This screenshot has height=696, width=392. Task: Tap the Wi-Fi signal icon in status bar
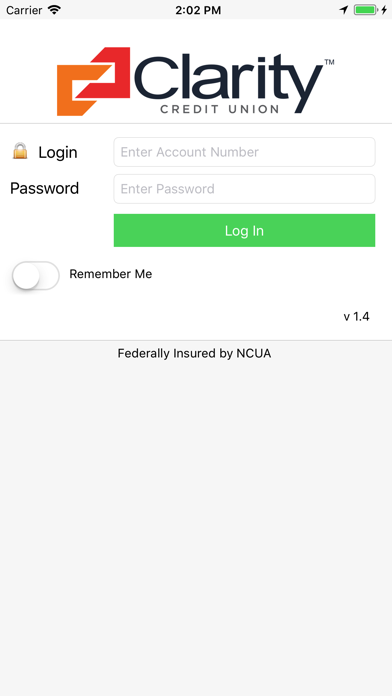pos(54,9)
